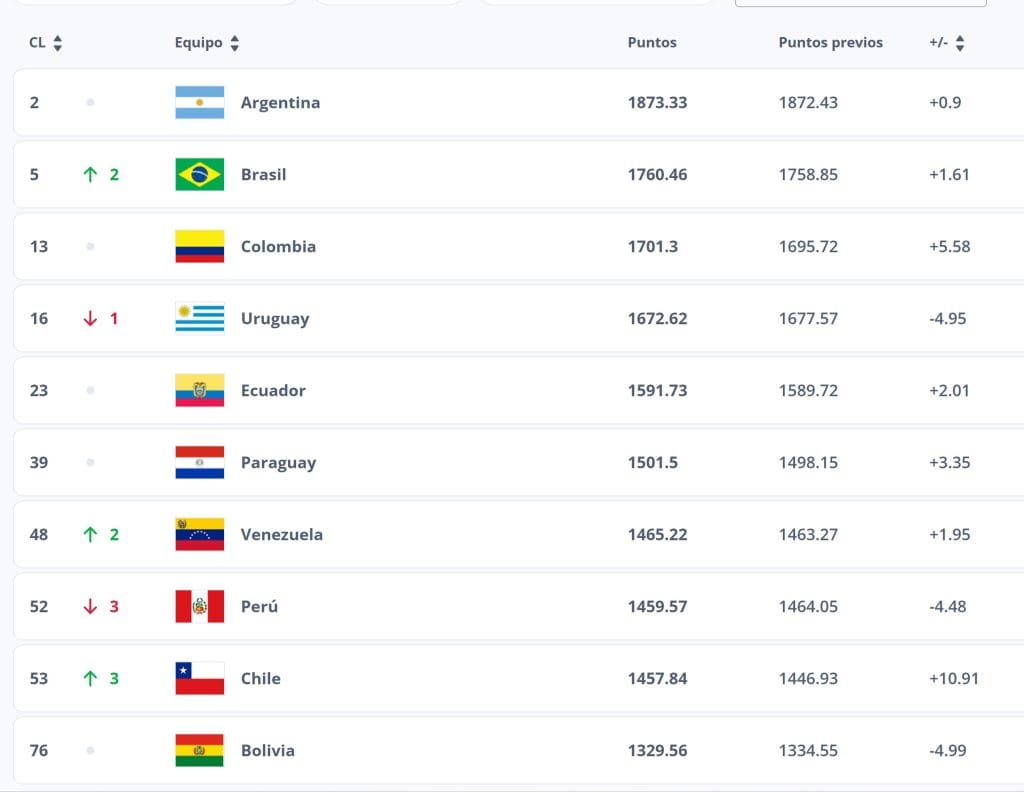Click the Bolivia flag icon
This screenshot has height=792, width=1024.
coord(199,750)
